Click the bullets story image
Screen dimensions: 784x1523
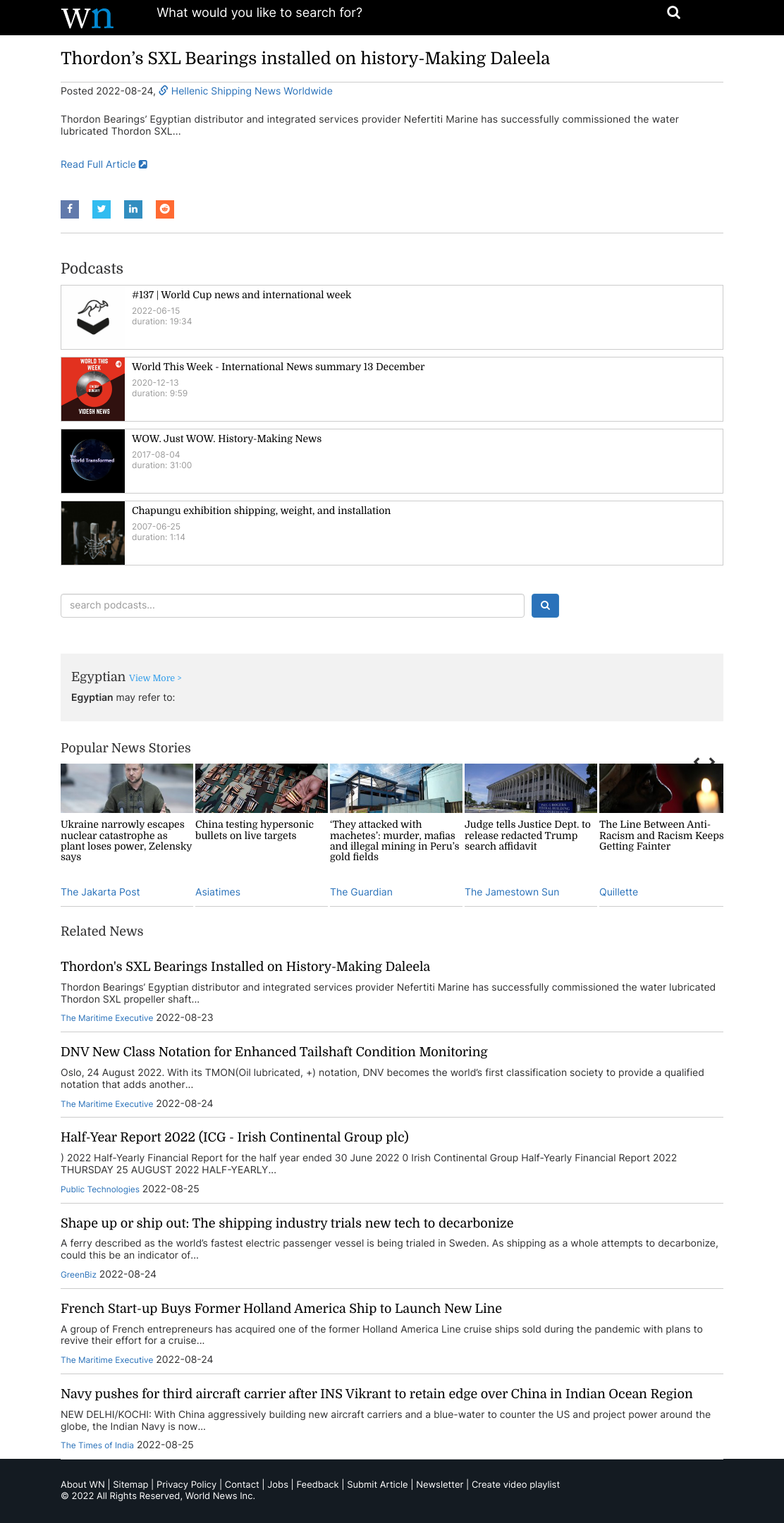(x=262, y=788)
